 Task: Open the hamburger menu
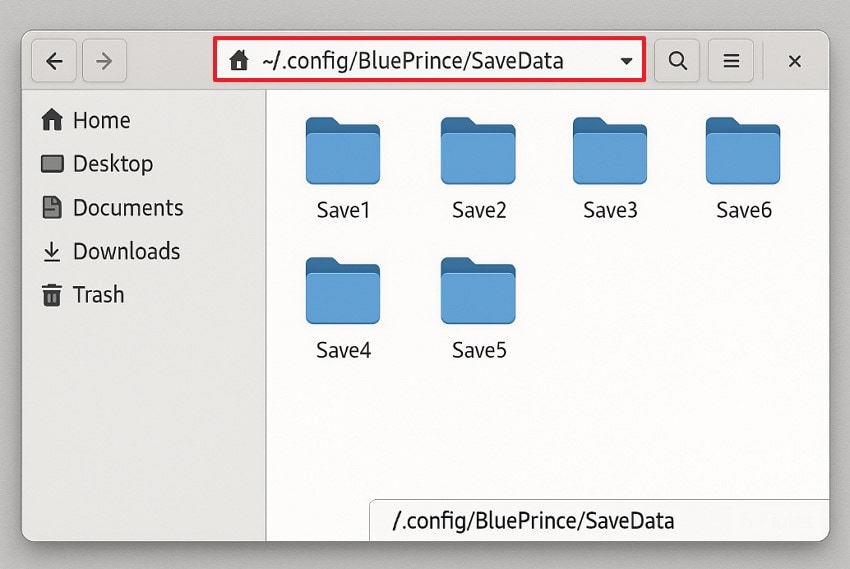[x=731, y=61]
